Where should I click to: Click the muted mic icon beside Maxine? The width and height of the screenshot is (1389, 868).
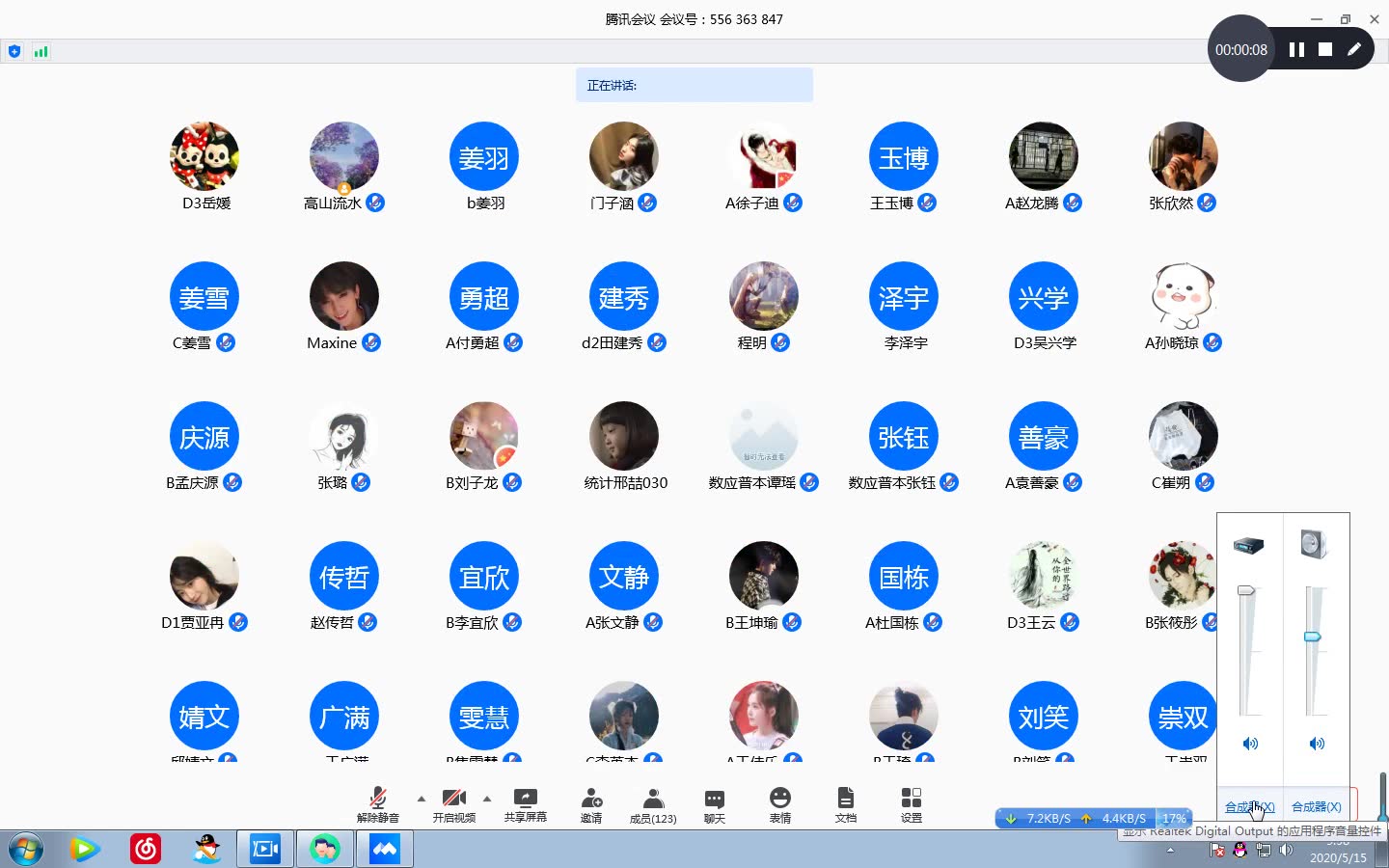pyautogui.click(x=371, y=342)
